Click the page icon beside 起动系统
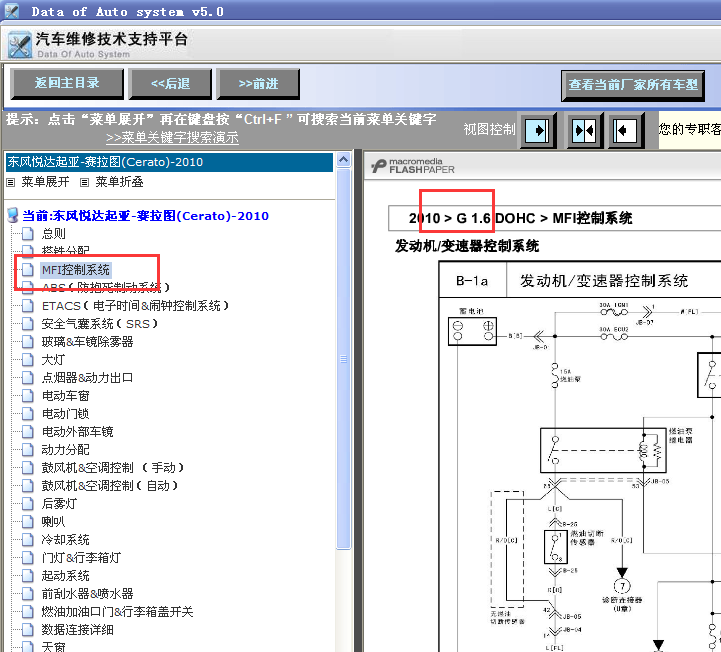This screenshot has width=721, height=652. tap(28, 575)
